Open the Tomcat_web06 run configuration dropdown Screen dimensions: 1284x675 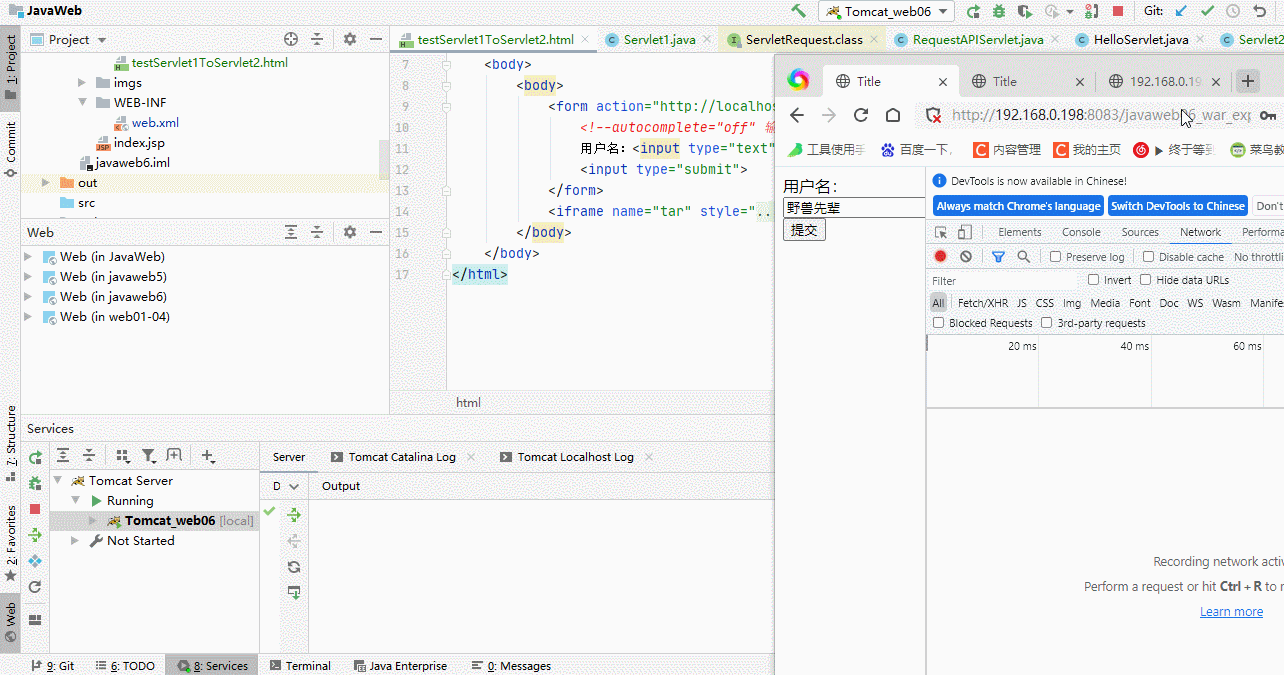tap(886, 11)
